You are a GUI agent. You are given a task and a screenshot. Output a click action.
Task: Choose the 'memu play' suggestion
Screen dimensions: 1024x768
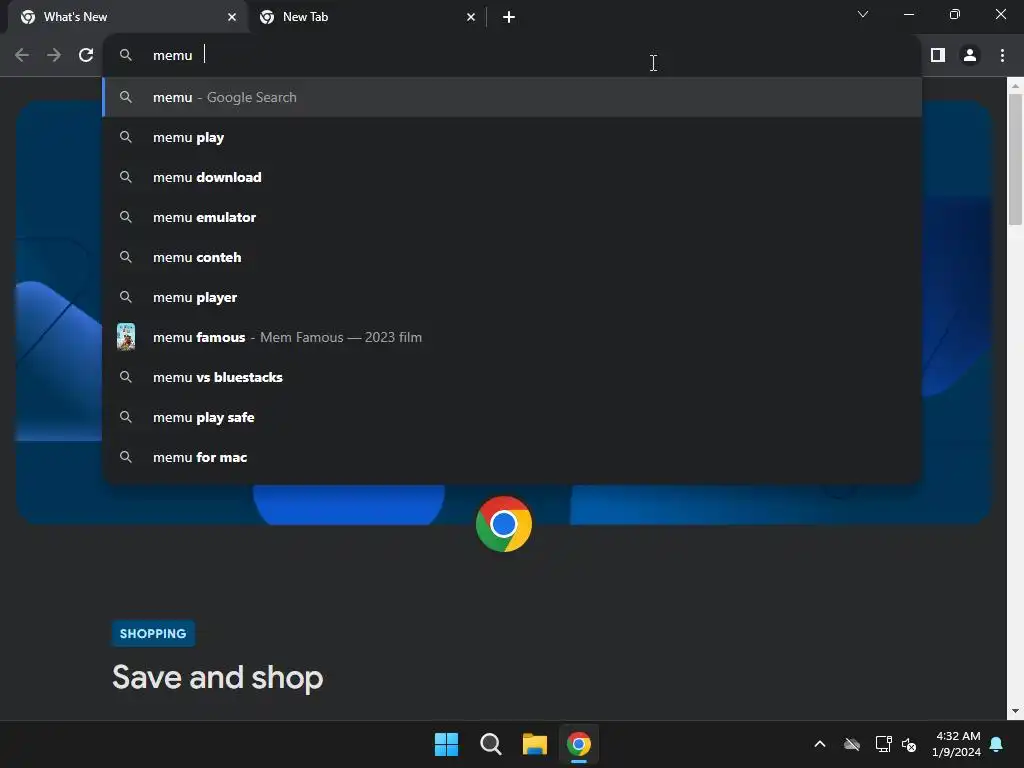click(512, 137)
